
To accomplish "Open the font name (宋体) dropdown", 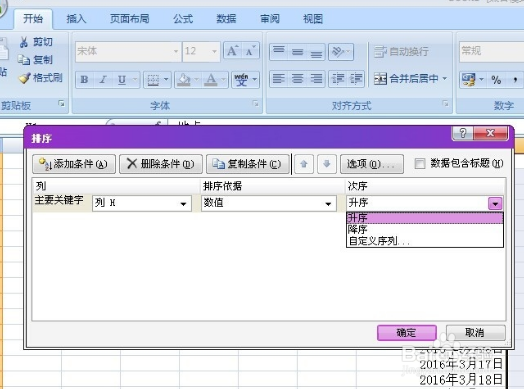I will tap(176, 51).
